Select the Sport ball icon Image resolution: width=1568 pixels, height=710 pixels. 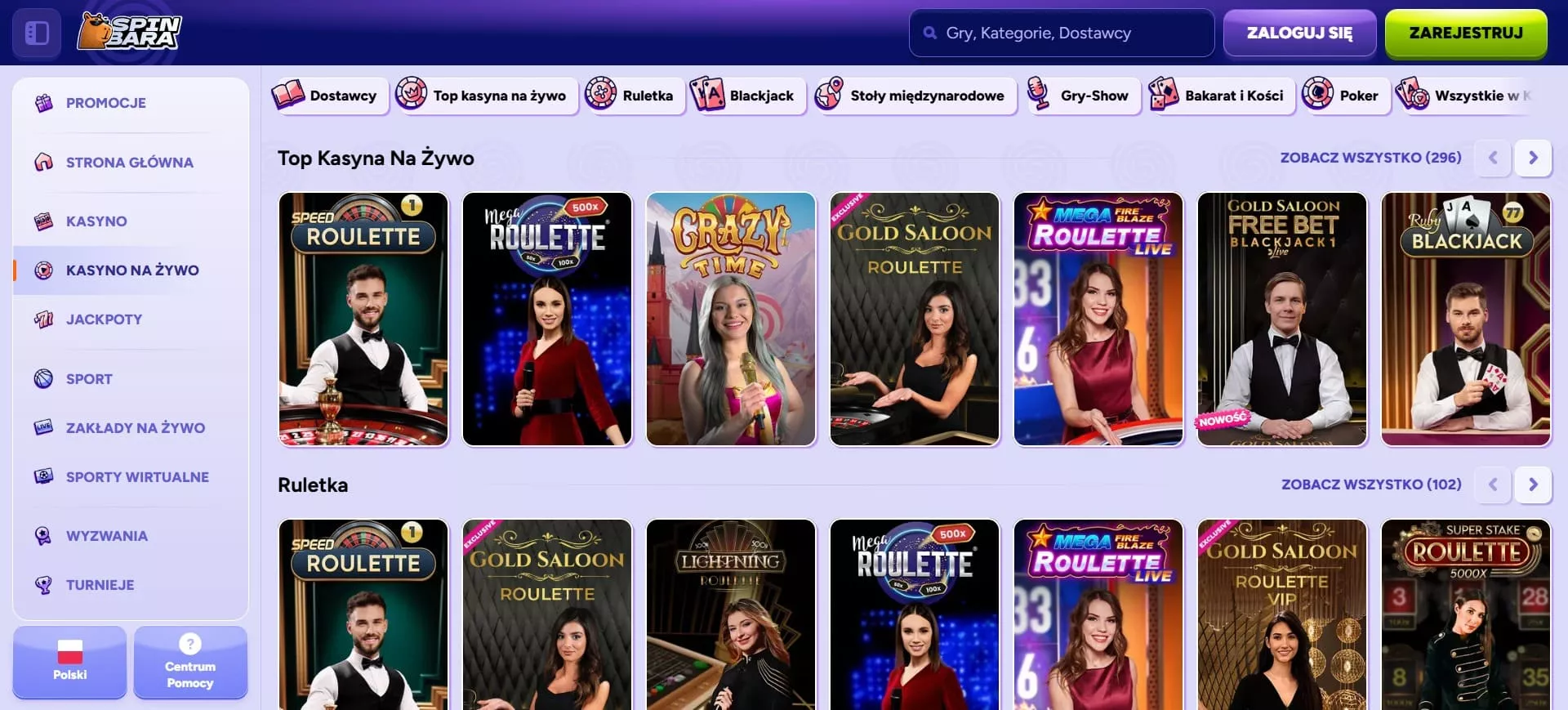pos(44,379)
